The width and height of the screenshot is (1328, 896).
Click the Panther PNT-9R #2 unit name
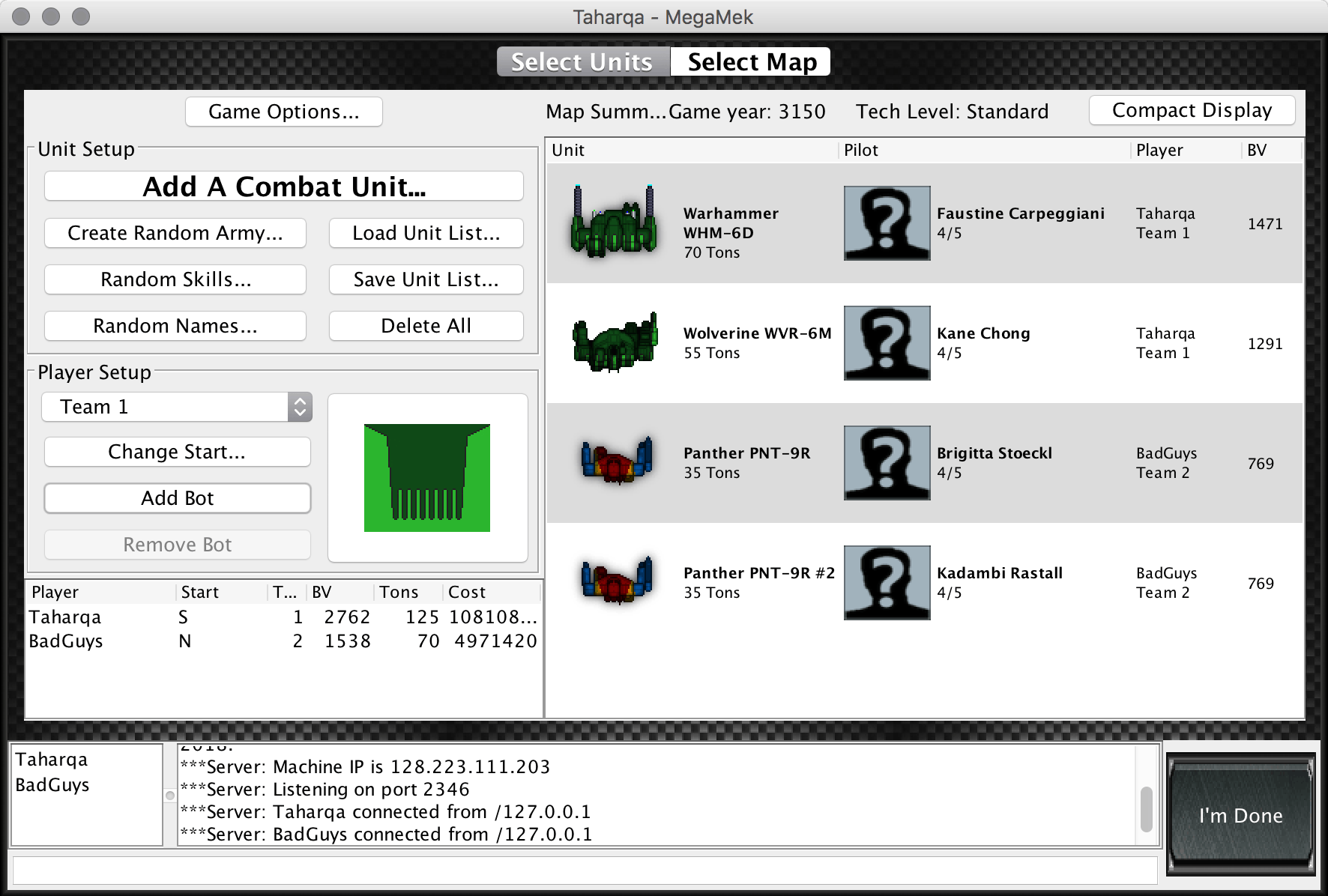pyautogui.click(x=759, y=573)
